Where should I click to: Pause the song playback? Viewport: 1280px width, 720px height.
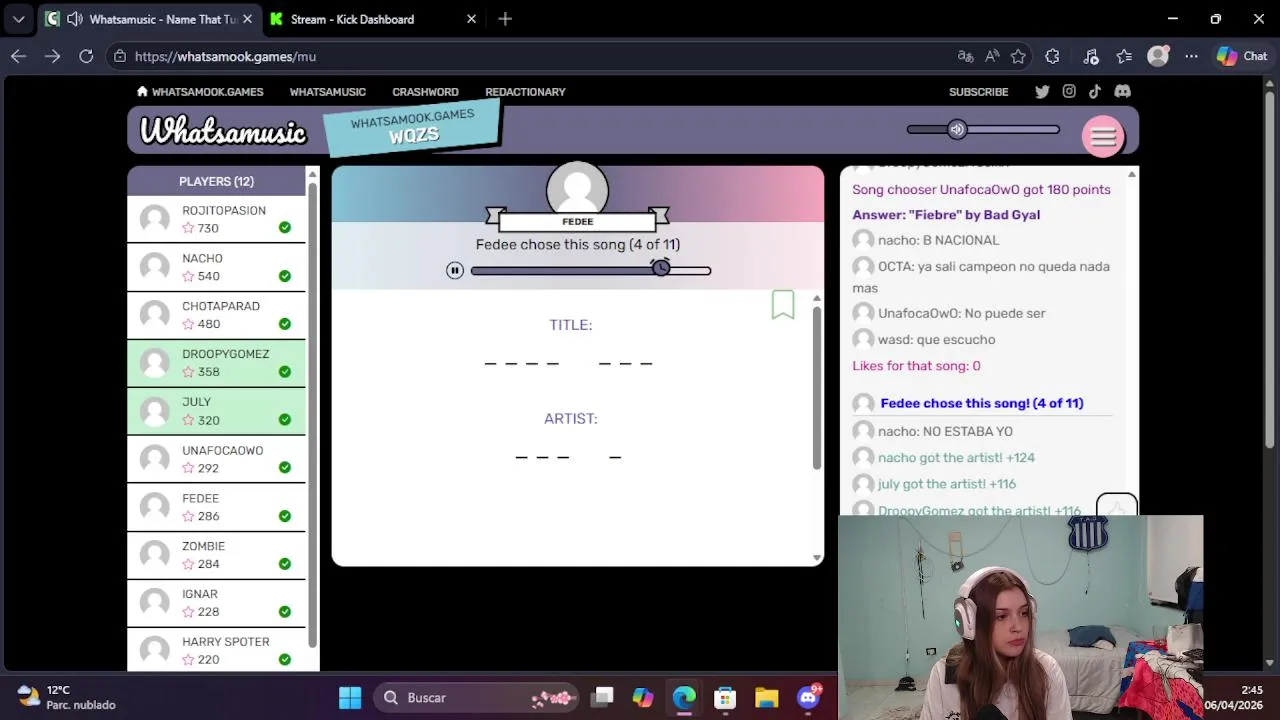point(455,270)
